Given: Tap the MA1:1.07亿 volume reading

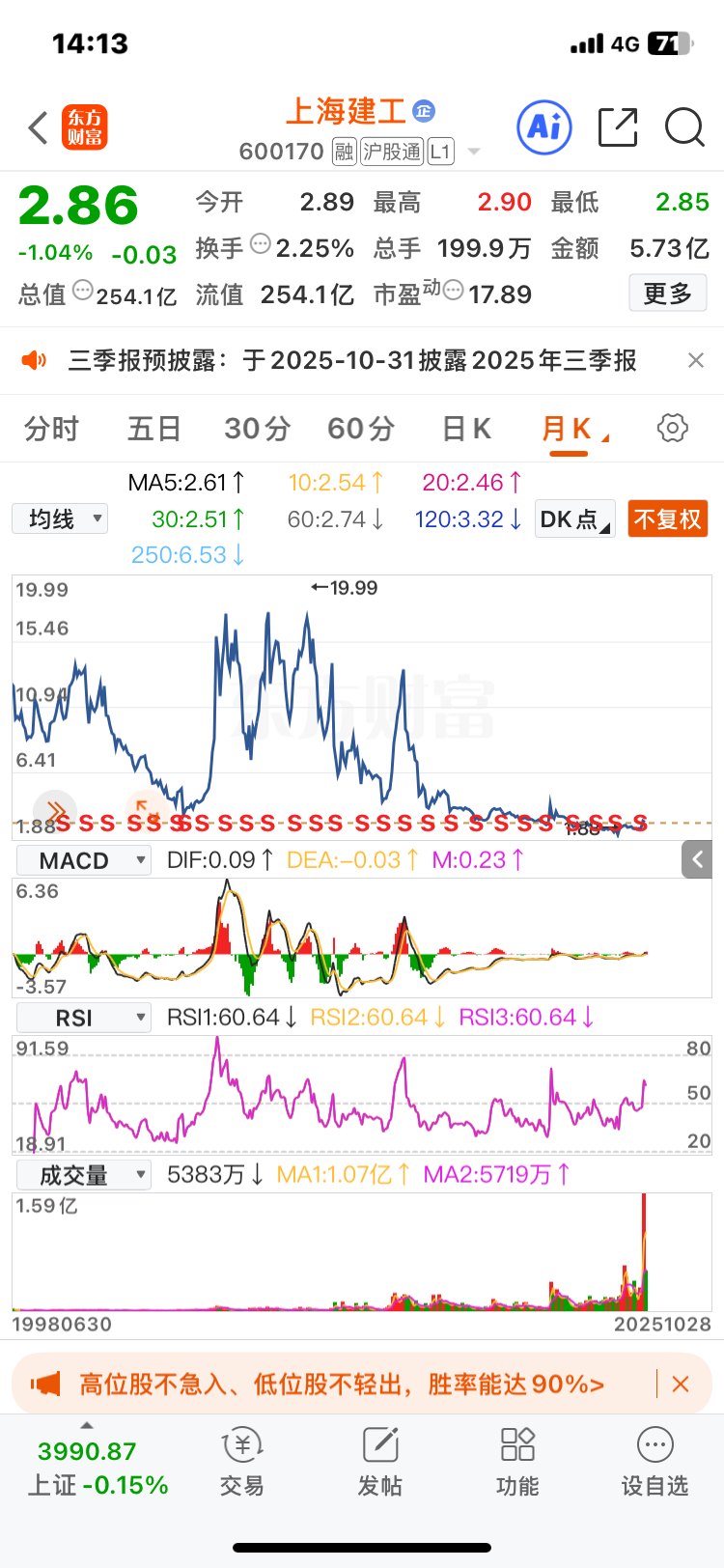Looking at the screenshot, I should (x=344, y=1174).
